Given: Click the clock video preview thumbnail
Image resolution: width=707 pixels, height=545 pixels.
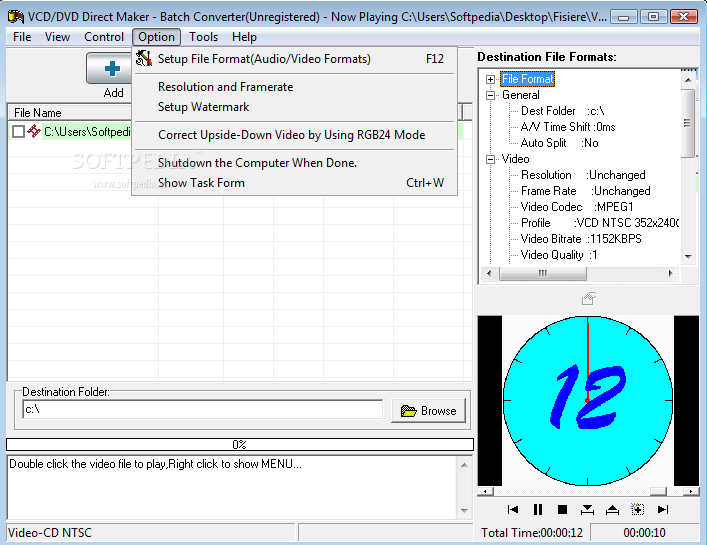Looking at the screenshot, I should pyautogui.click(x=588, y=401).
